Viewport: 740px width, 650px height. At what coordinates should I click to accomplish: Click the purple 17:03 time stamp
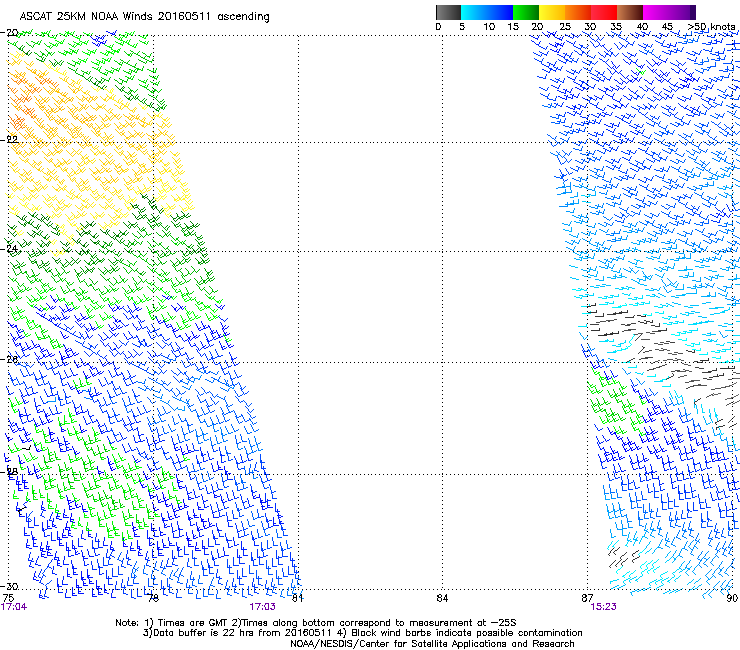point(262,607)
